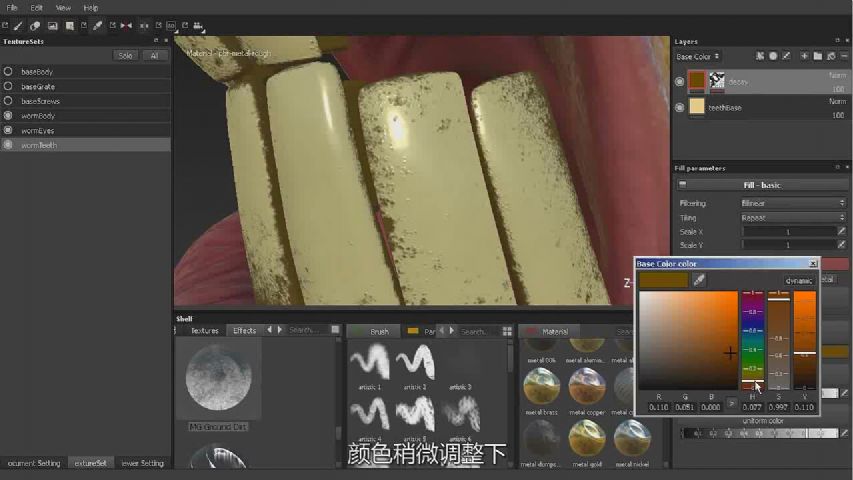The image size is (853, 480).
Task: Open the Filtering bilinear dropdown
Action: (793, 203)
